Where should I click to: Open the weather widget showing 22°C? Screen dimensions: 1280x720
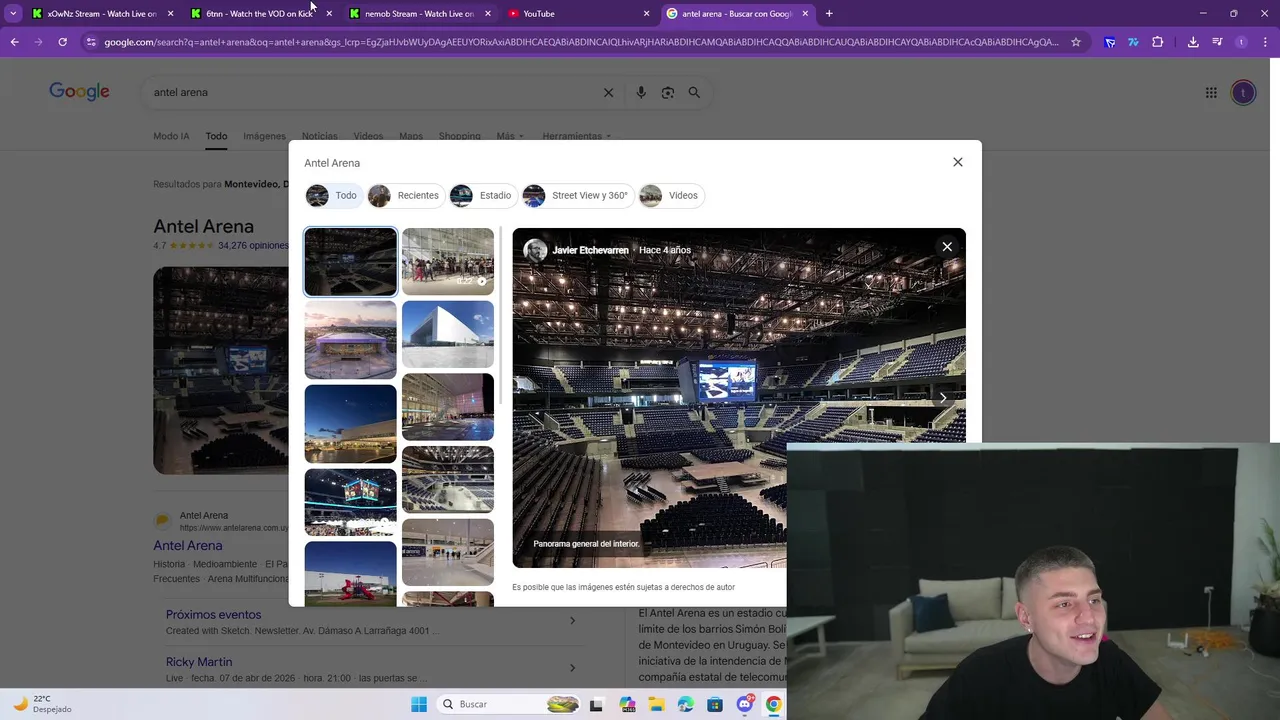(x=42, y=704)
